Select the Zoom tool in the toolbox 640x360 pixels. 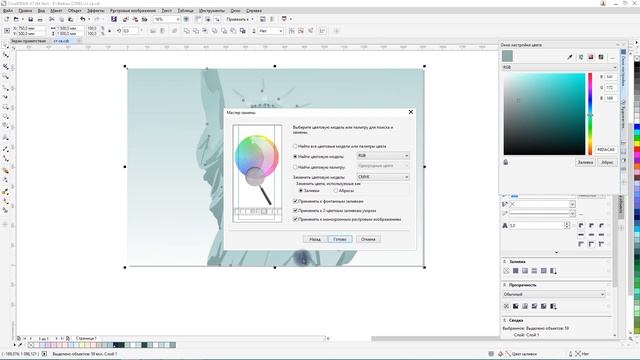[x=5, y=76]
